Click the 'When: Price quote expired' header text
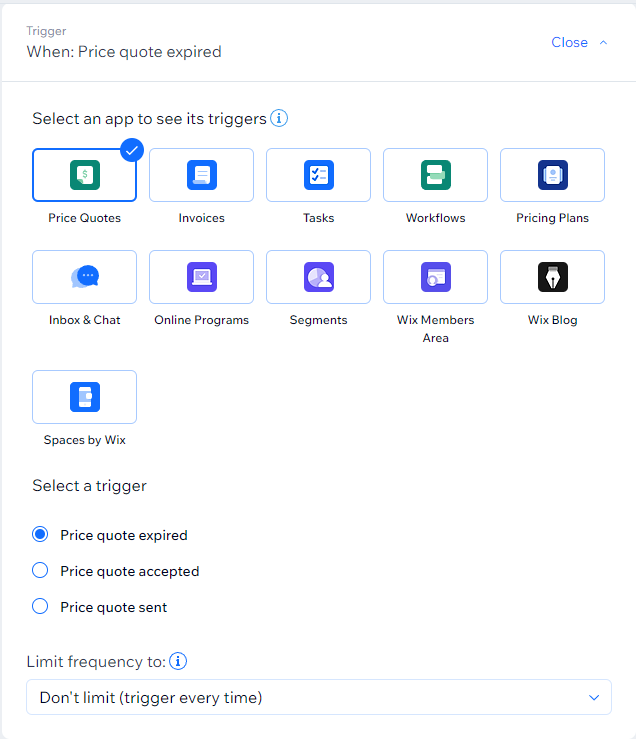The image size is (636, 739). pos(124,51)
